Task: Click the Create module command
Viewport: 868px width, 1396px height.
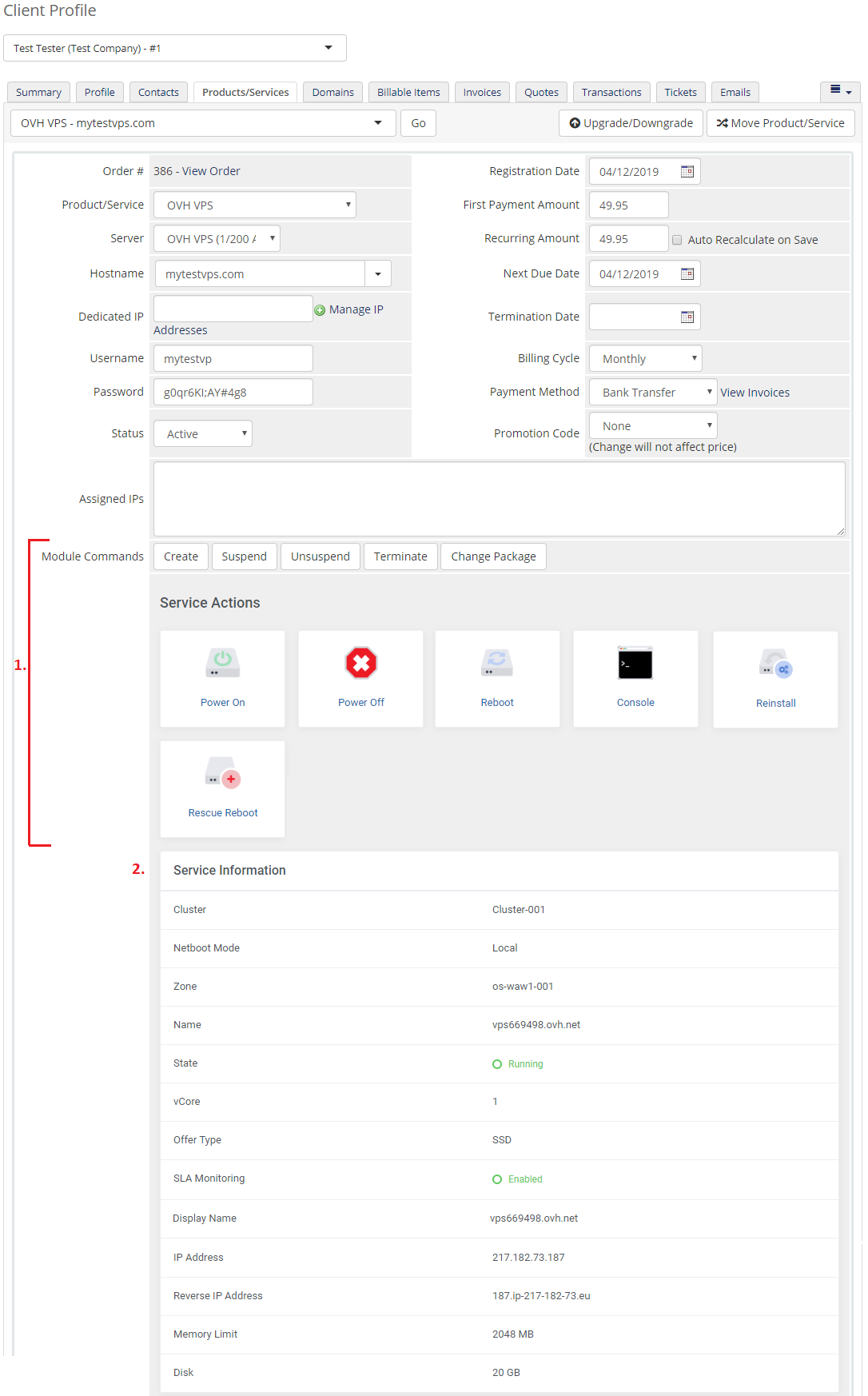Action: (x=181, y=556)
